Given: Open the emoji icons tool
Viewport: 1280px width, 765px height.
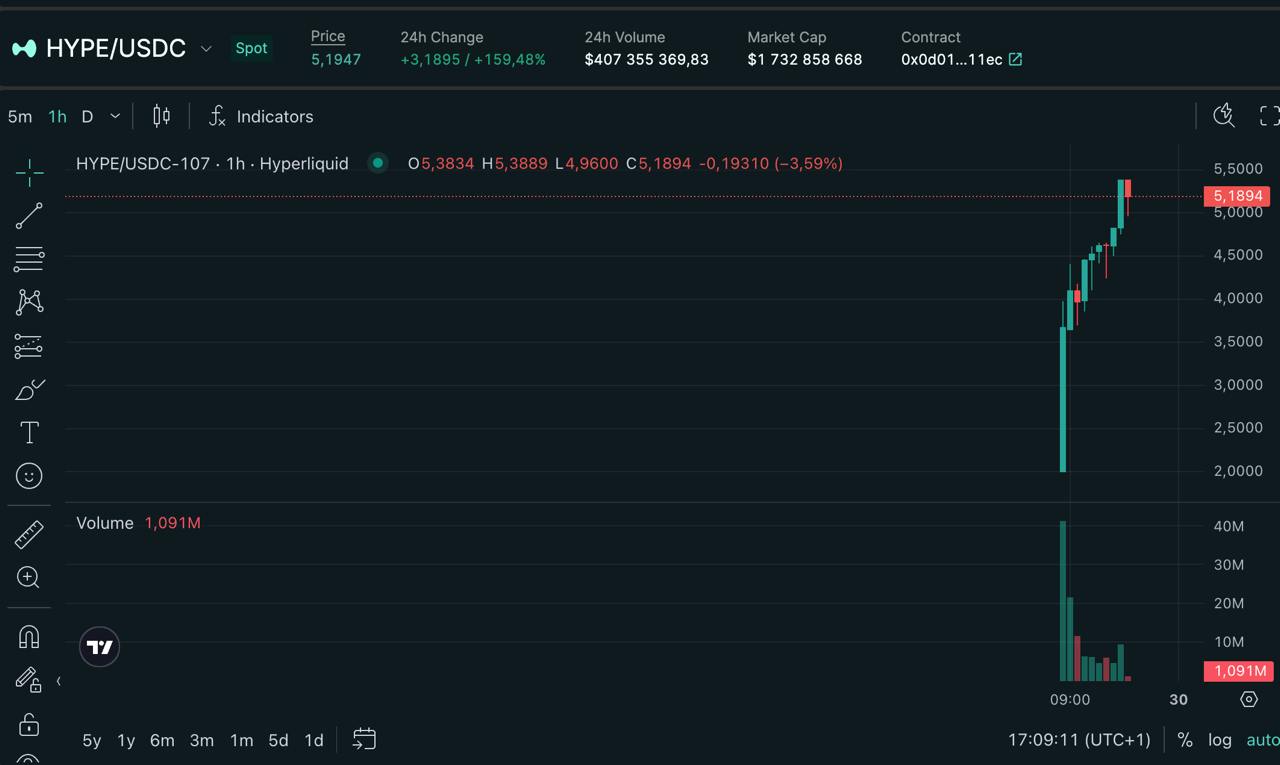Looking at the screenshot, I should (x=29, y=476).
